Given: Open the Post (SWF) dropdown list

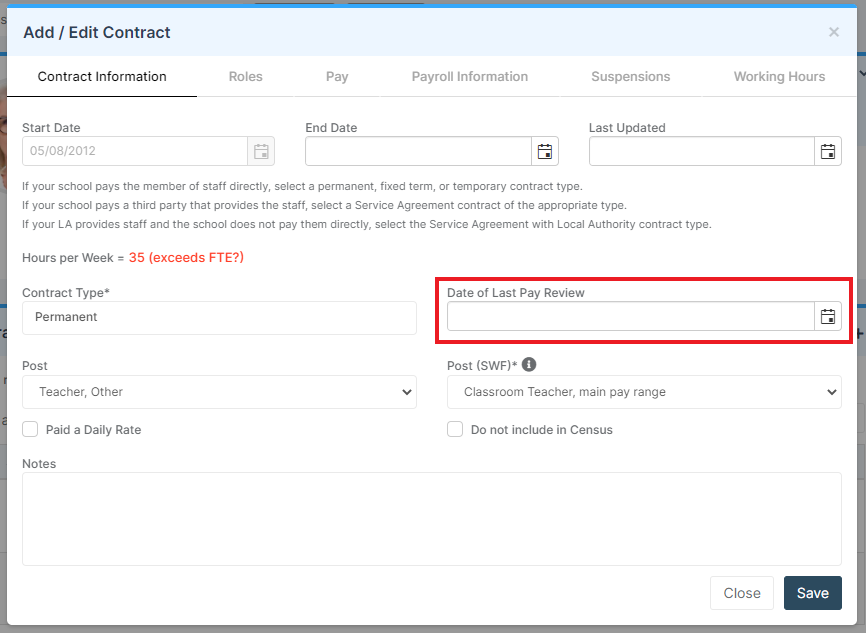Looking at the screenshot, I should (644, 392).
